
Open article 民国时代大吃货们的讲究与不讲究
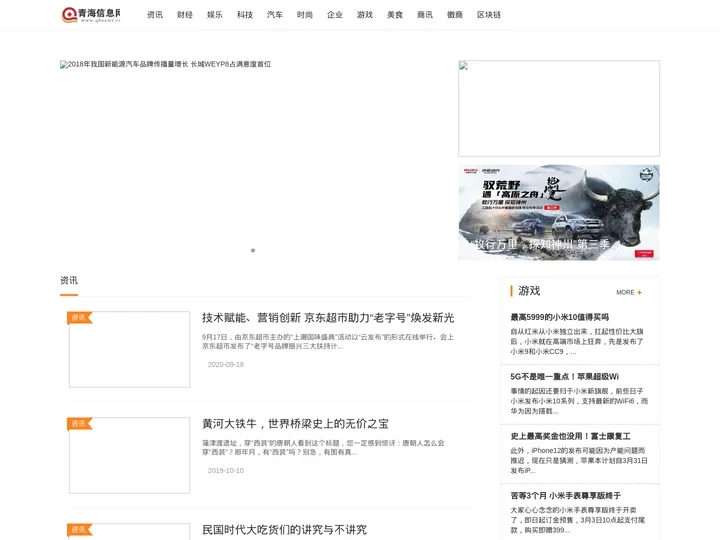pyautogui.click(x=284, y=530)
